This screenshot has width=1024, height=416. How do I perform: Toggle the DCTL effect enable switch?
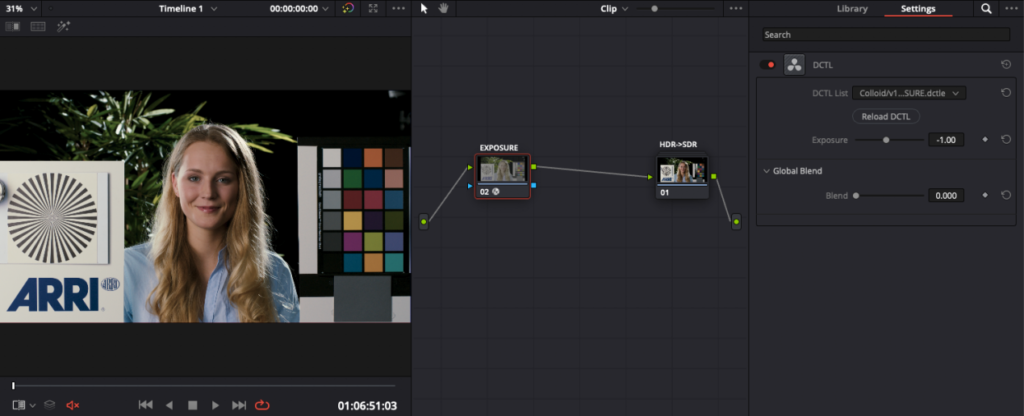(x=767, y=65)
